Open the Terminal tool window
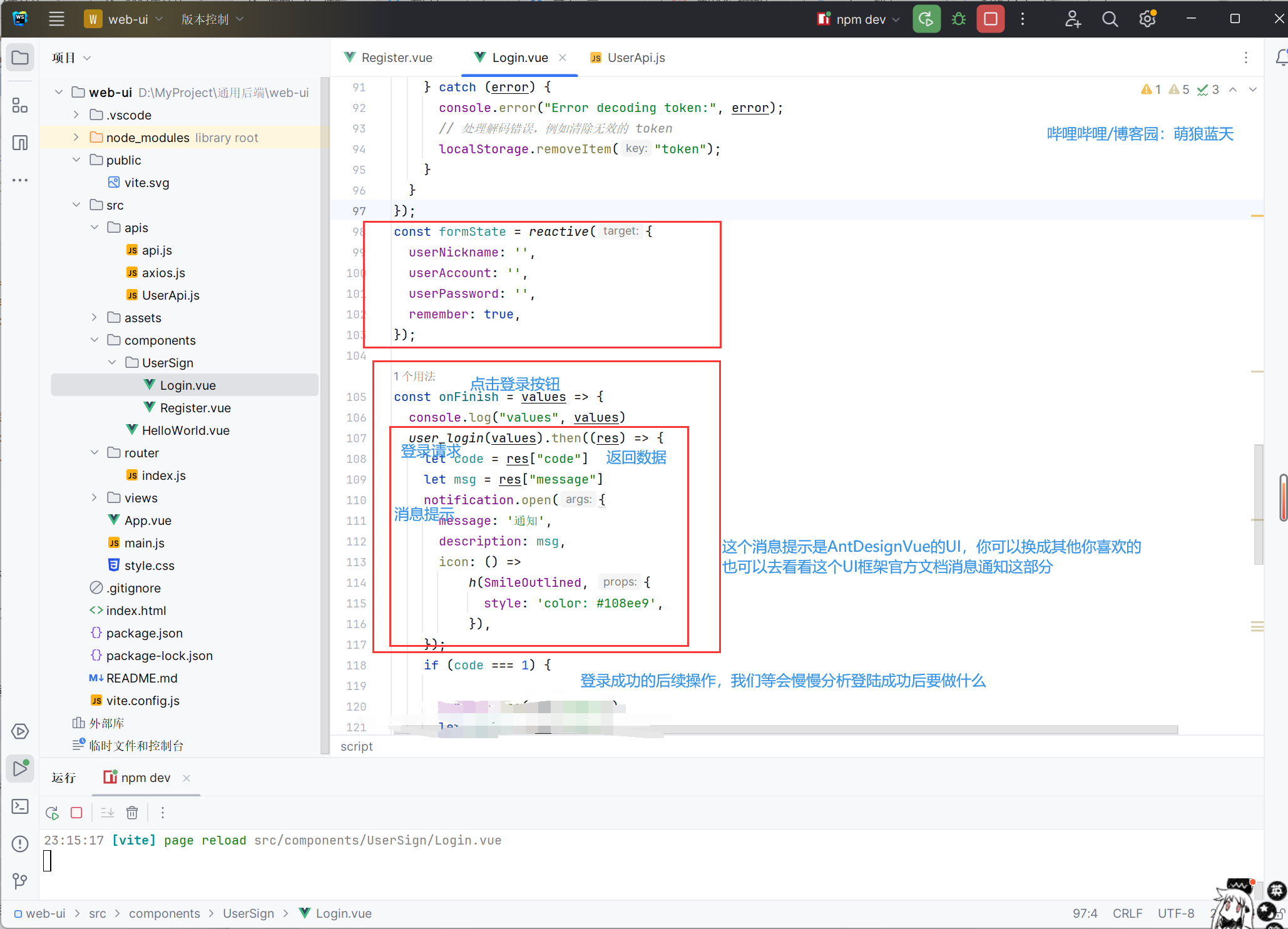Viewport: 1288px width, 929px height. click(x=20, y=806)
